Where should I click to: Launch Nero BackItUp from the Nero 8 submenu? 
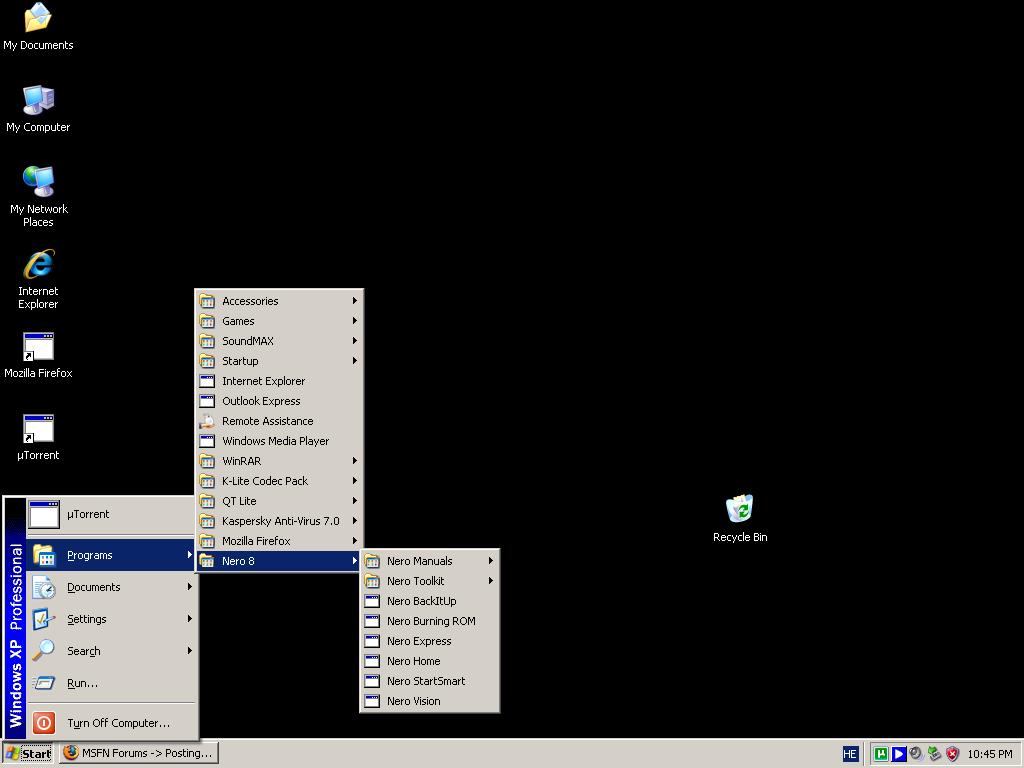pos(430,601)
